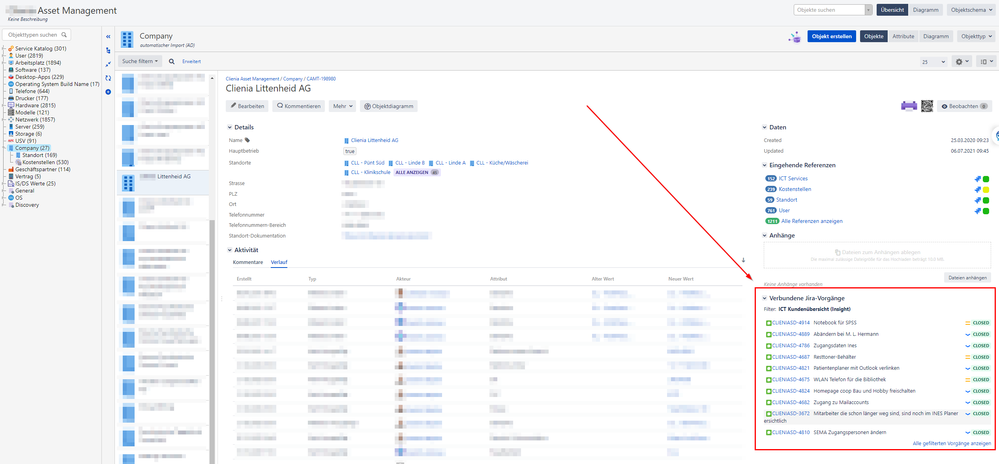Open the QR code icon

(926, 106)
